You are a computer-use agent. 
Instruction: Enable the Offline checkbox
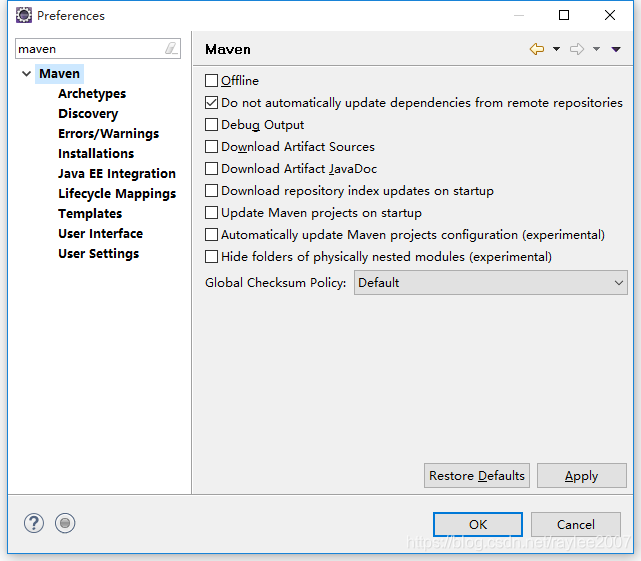pyautogui.click(x=211, y=81)
